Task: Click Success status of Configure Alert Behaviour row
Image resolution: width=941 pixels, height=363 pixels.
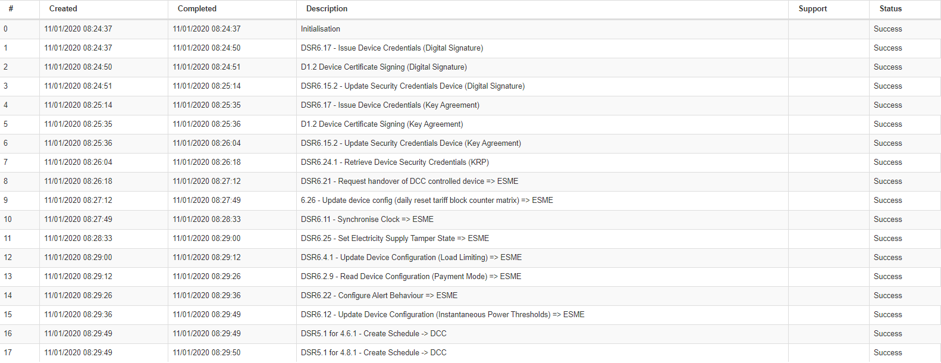Action: coord(888,296)
